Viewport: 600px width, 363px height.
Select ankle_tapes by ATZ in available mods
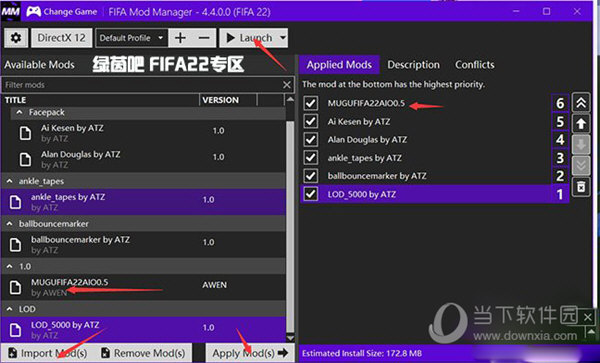[143, 202]
